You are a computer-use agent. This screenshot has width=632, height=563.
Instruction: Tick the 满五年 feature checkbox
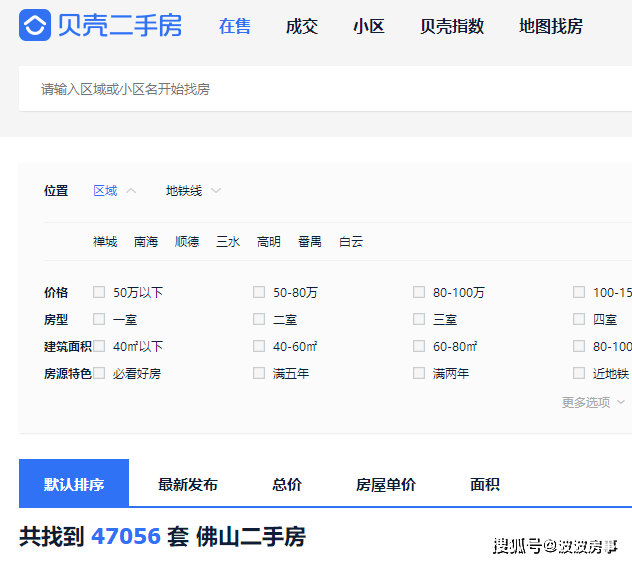[259, 373]
